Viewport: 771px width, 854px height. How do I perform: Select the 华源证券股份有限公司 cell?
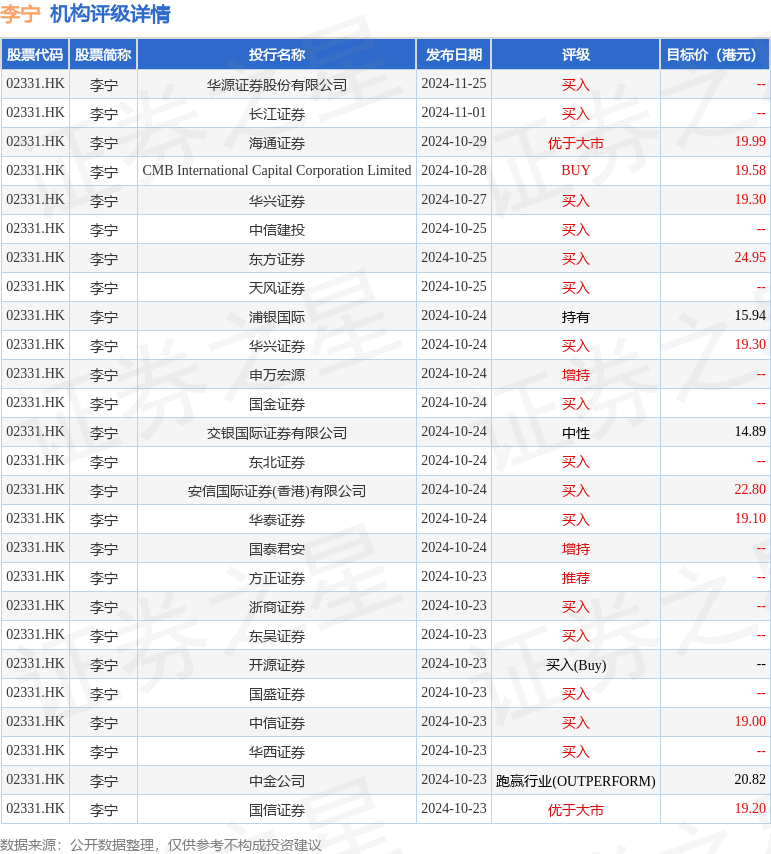click(x=277, y=85)
